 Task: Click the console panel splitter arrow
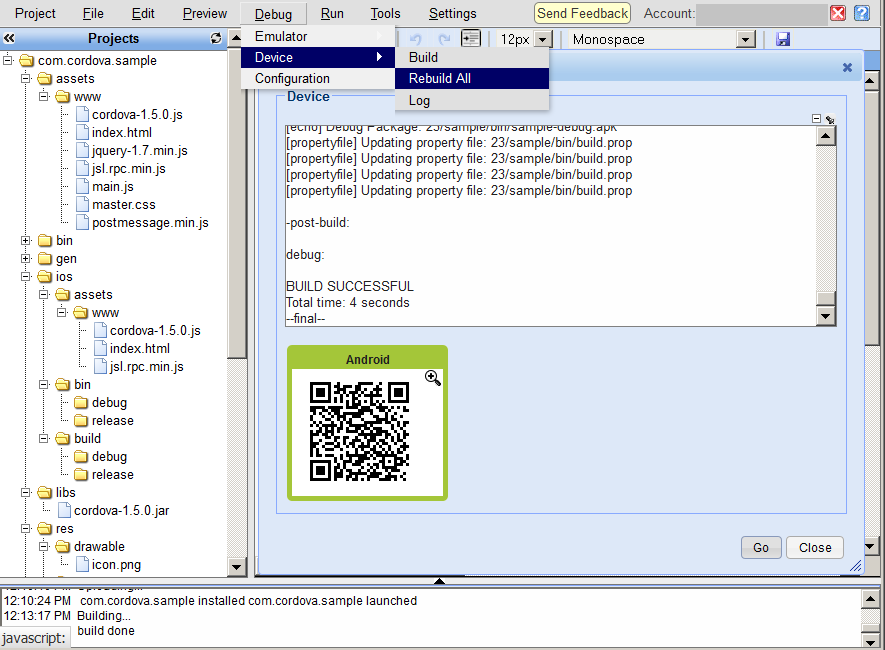[x=439, y=581]
